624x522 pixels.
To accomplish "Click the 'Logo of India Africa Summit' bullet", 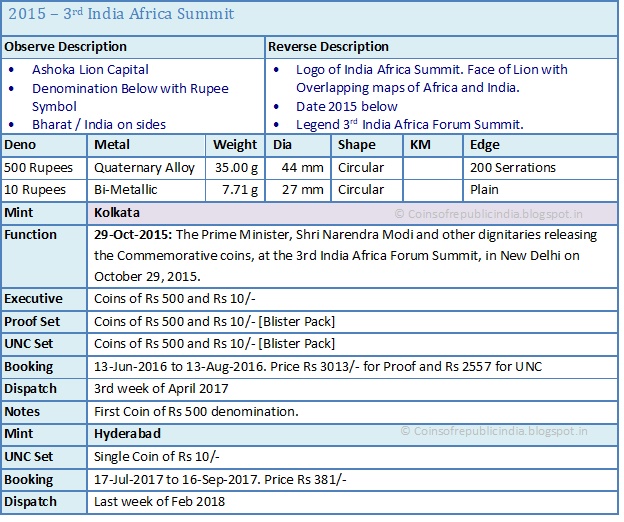I will pyautogui.click(x=432, y=78).
